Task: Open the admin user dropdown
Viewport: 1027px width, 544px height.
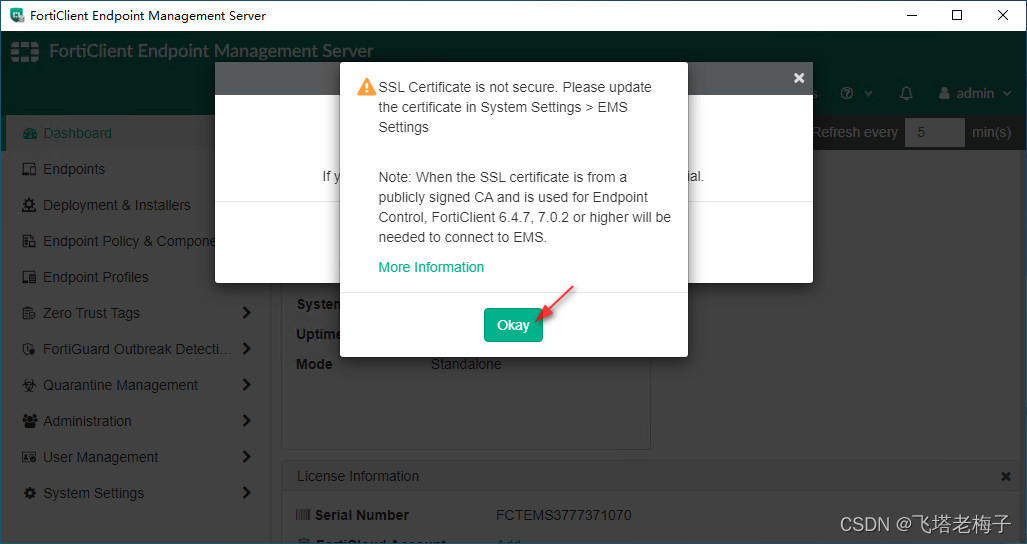Action: (975, 94)
